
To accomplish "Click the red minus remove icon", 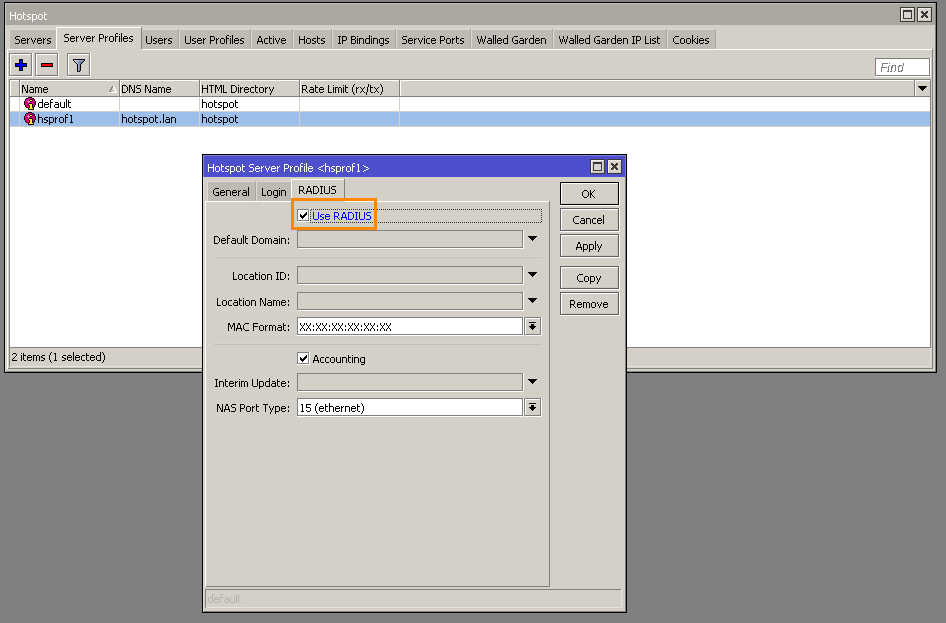I will (47, 65).
